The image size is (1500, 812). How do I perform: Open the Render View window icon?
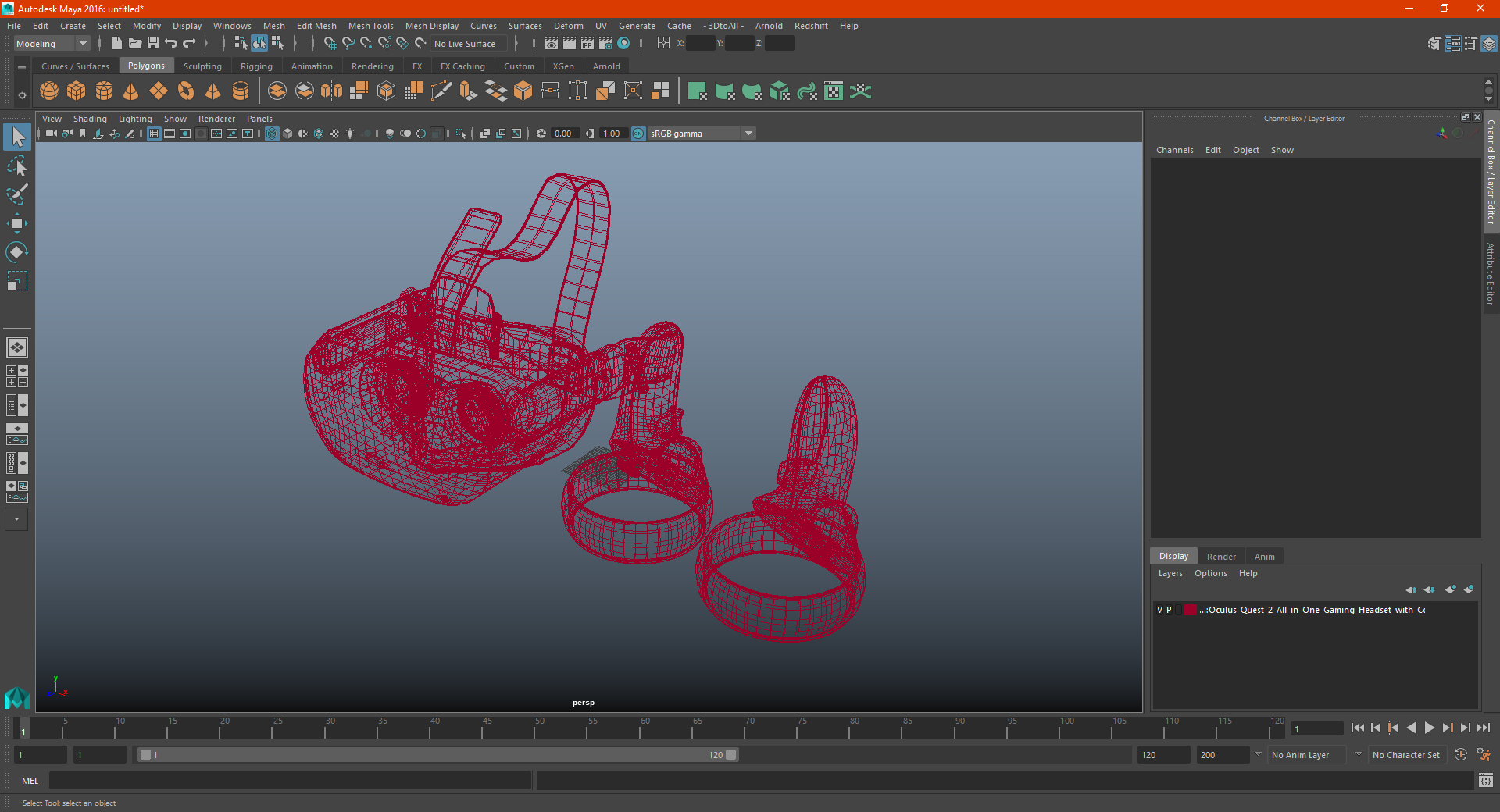(x=552, y=44)
